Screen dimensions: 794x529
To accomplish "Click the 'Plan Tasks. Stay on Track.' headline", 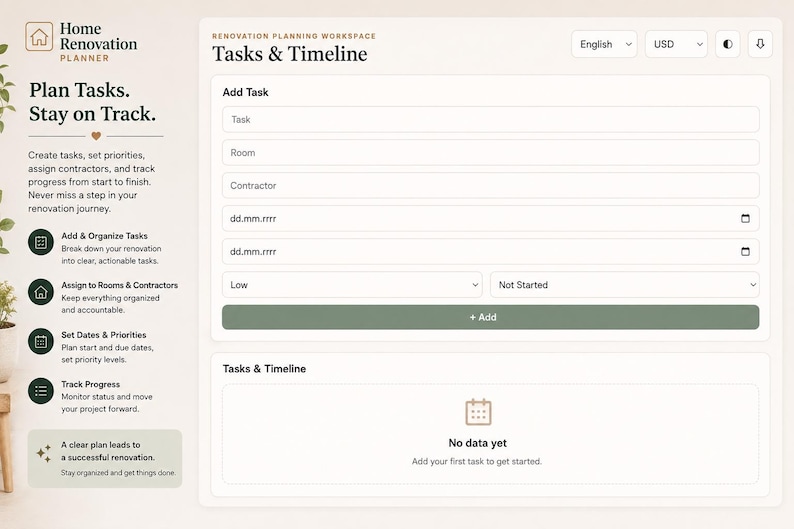I will pos(92,102).
